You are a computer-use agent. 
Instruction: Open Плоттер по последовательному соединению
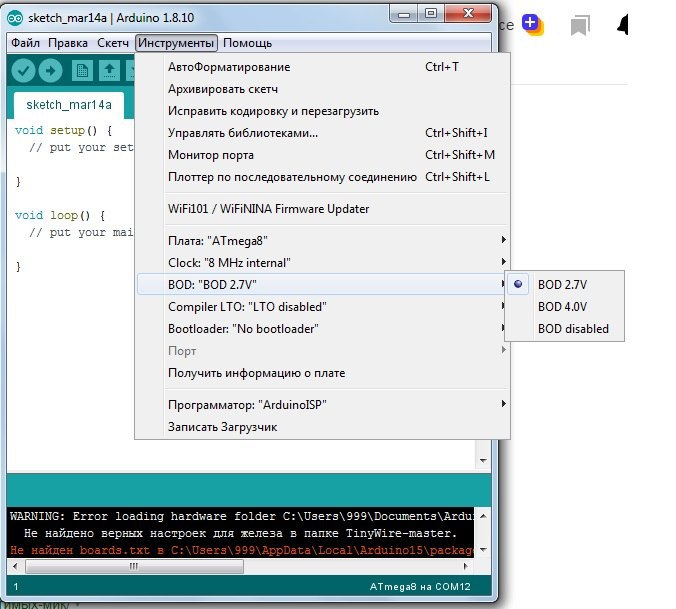pyautogui.click(x=322, y=177)
